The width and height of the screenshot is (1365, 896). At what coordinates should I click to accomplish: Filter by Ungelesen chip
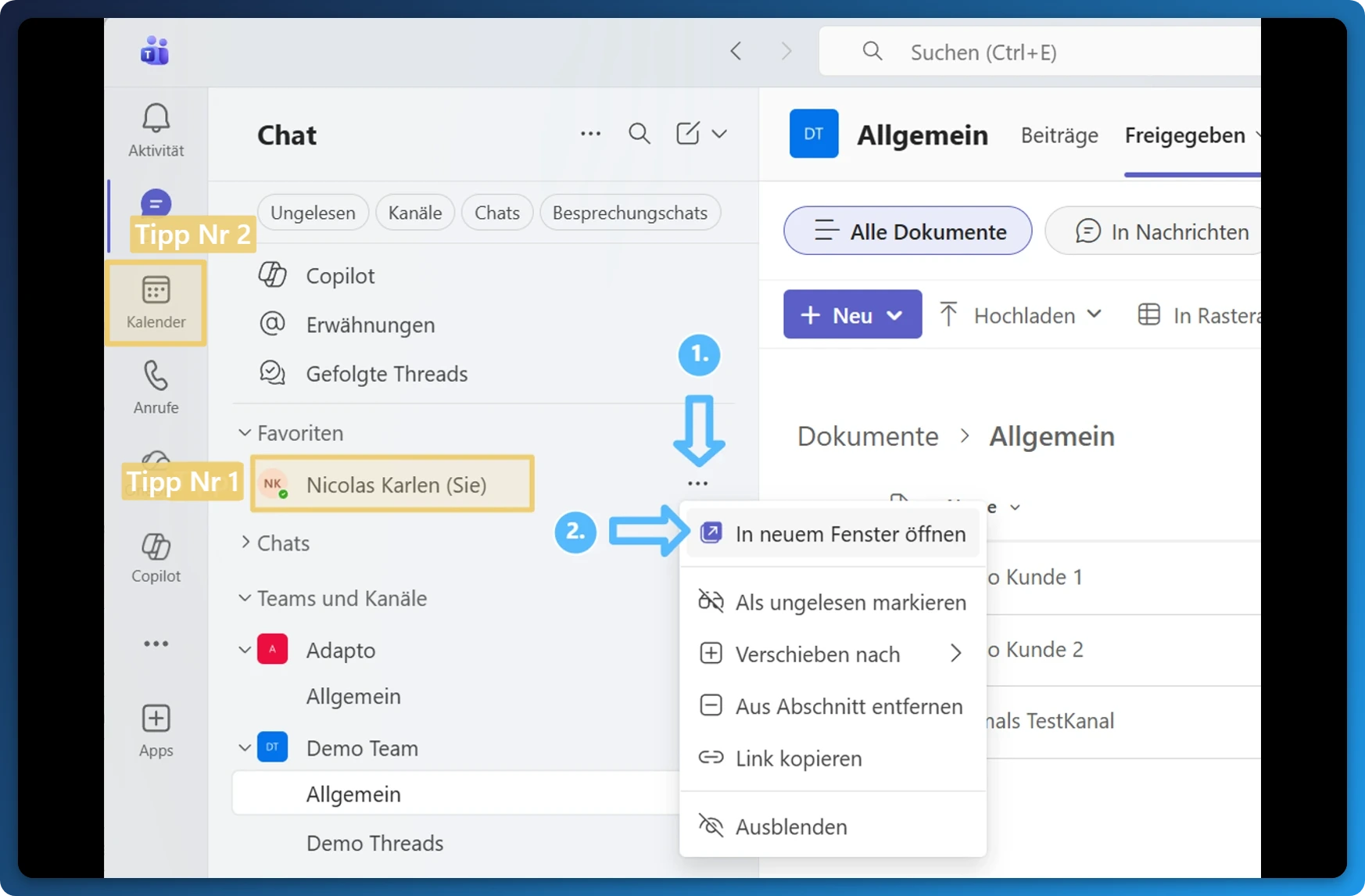313,213
